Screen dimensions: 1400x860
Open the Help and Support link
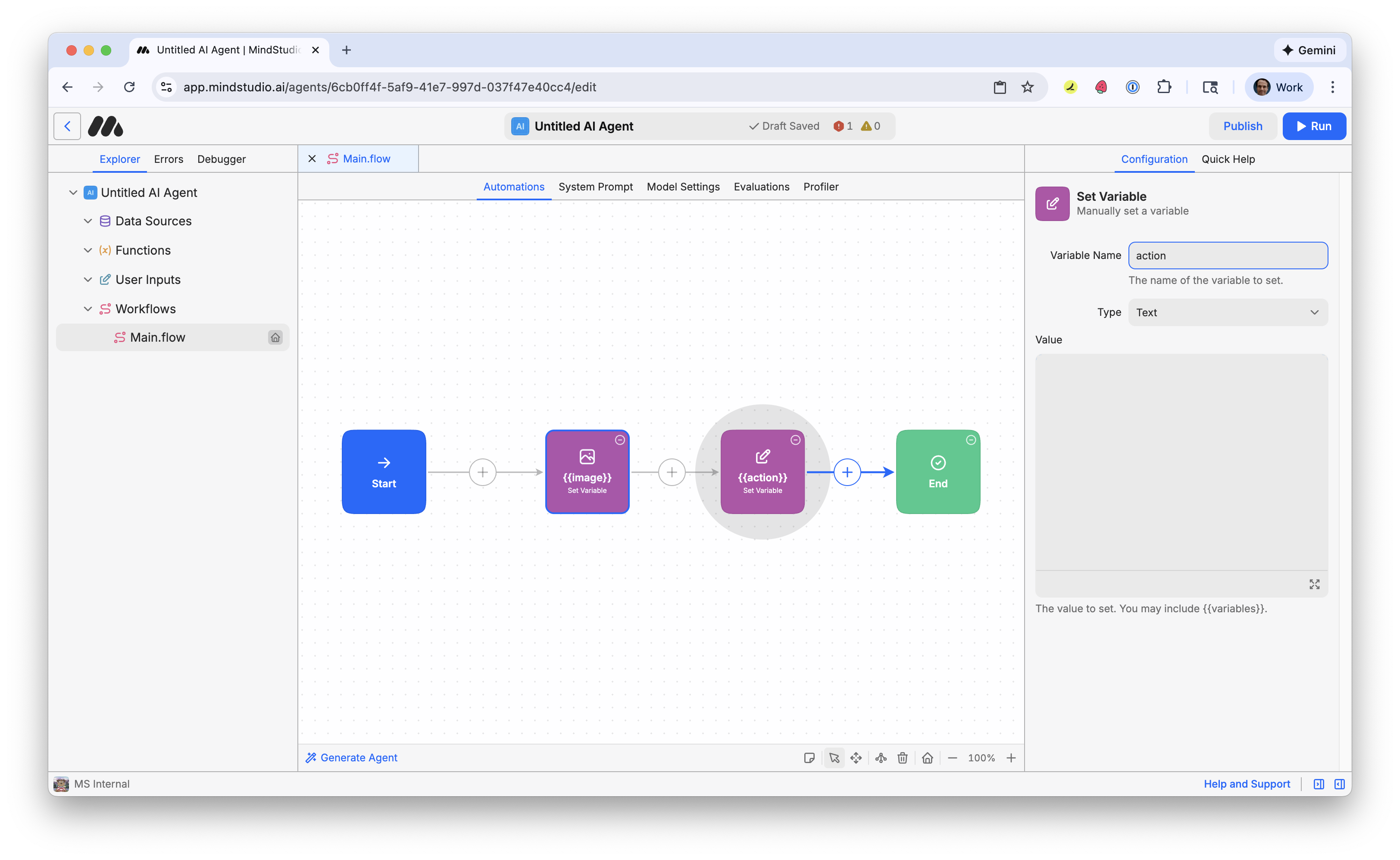click(1247, 784)
